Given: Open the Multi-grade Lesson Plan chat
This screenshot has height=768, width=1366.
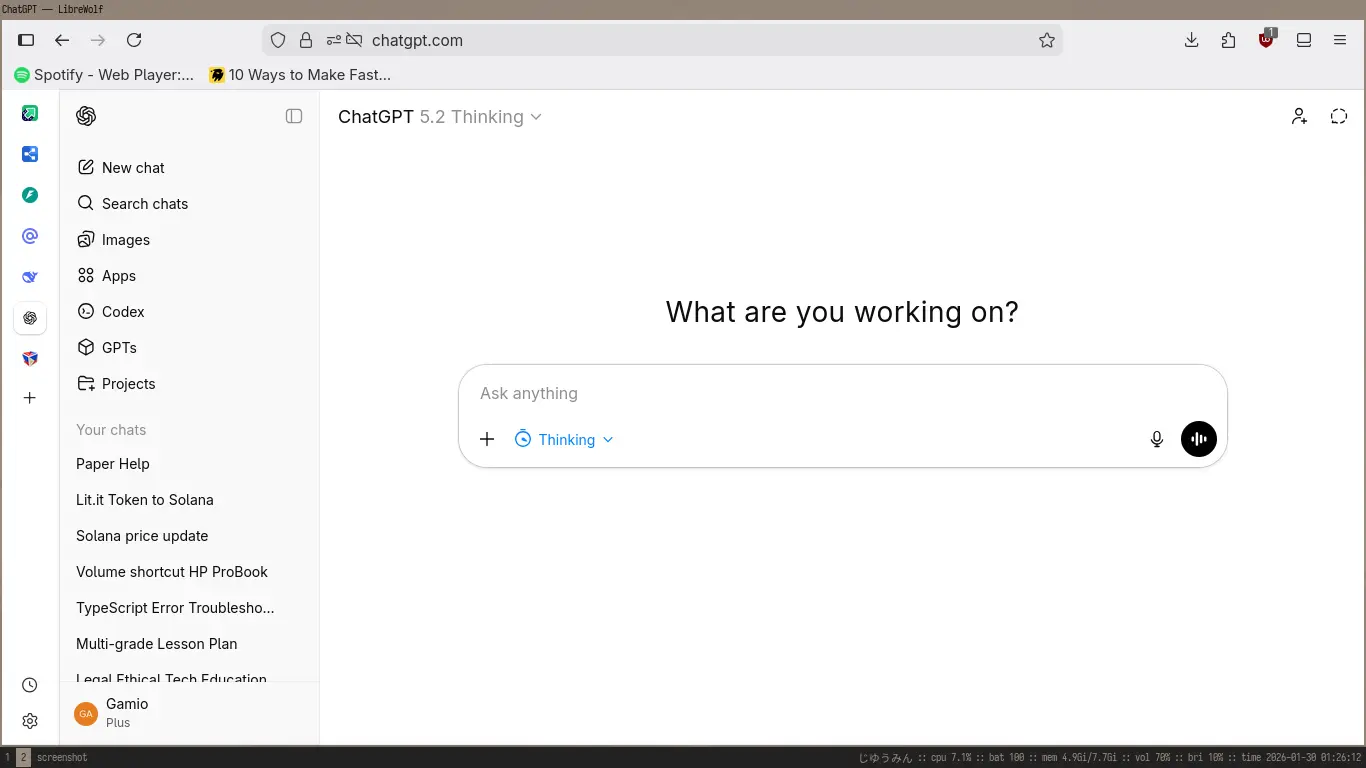Looking at the screenshot, I should [190, 644].
